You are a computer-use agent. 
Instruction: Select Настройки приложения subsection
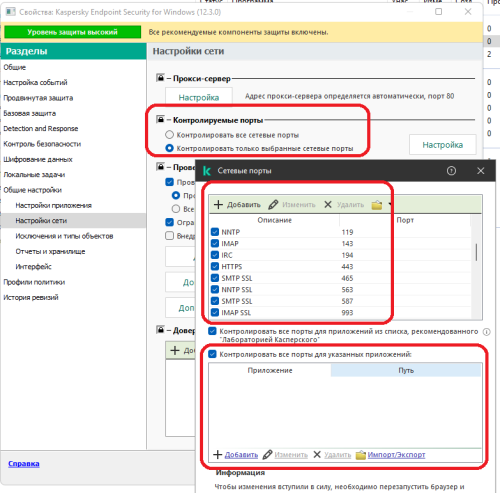click(54, 205)
